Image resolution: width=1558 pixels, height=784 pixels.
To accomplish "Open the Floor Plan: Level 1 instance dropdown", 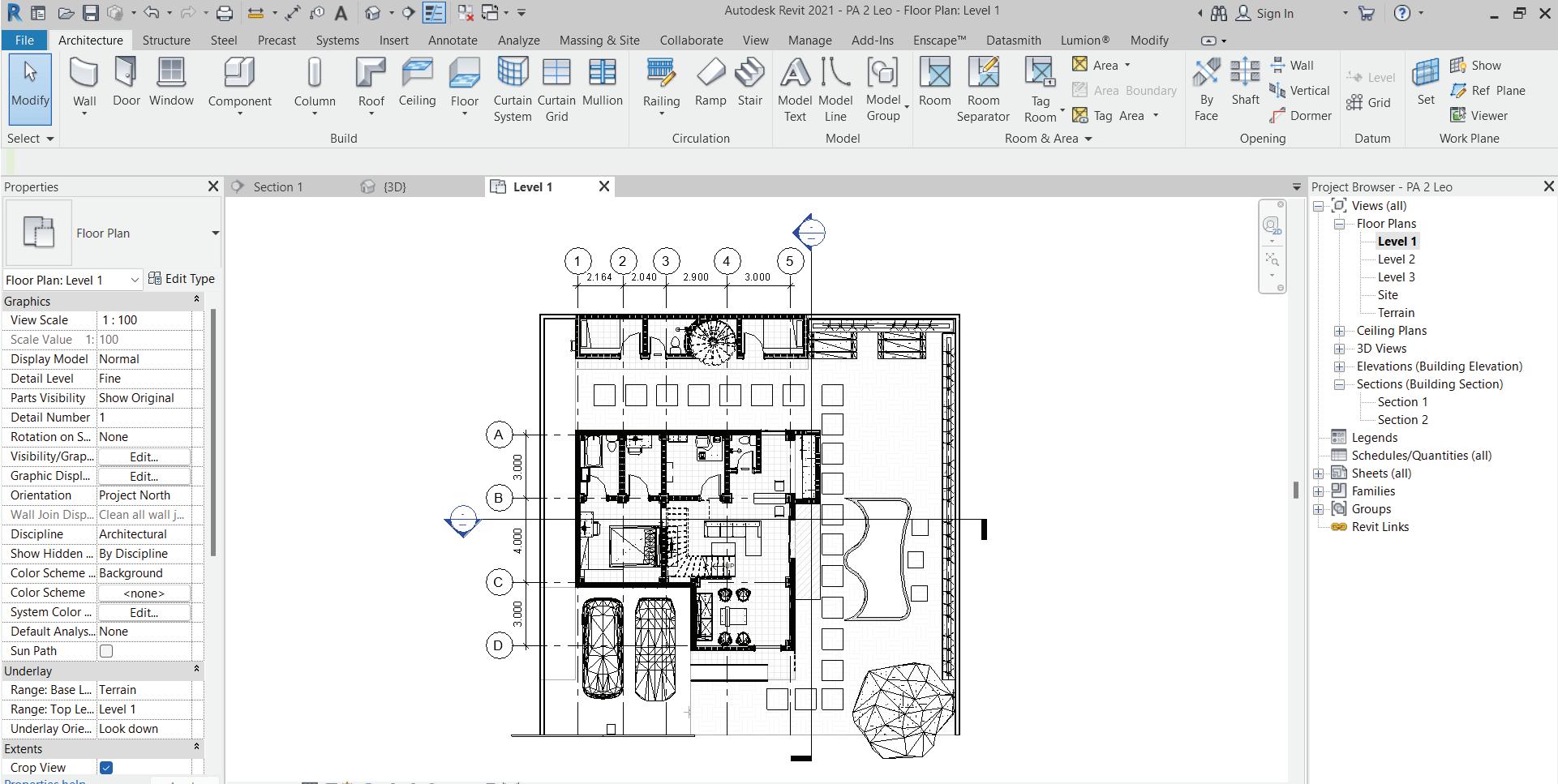I will (72, 280).
